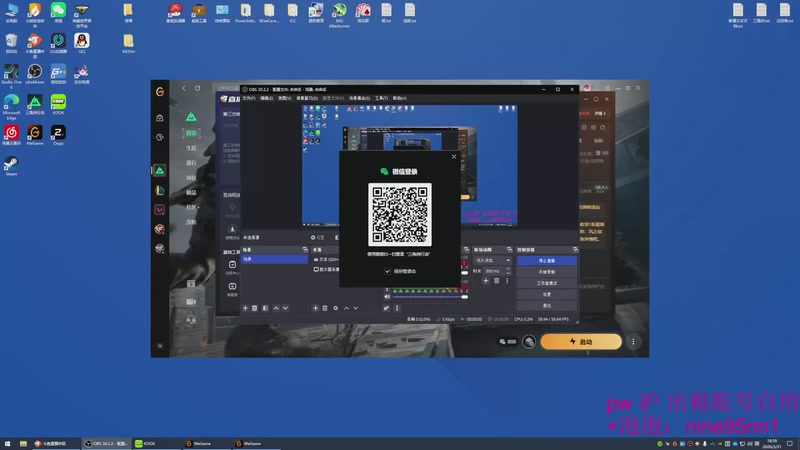Screen dimensions: 800x450
Task: Open the MSI Afterburner desktop shortcut
Action: coord(339,14)
